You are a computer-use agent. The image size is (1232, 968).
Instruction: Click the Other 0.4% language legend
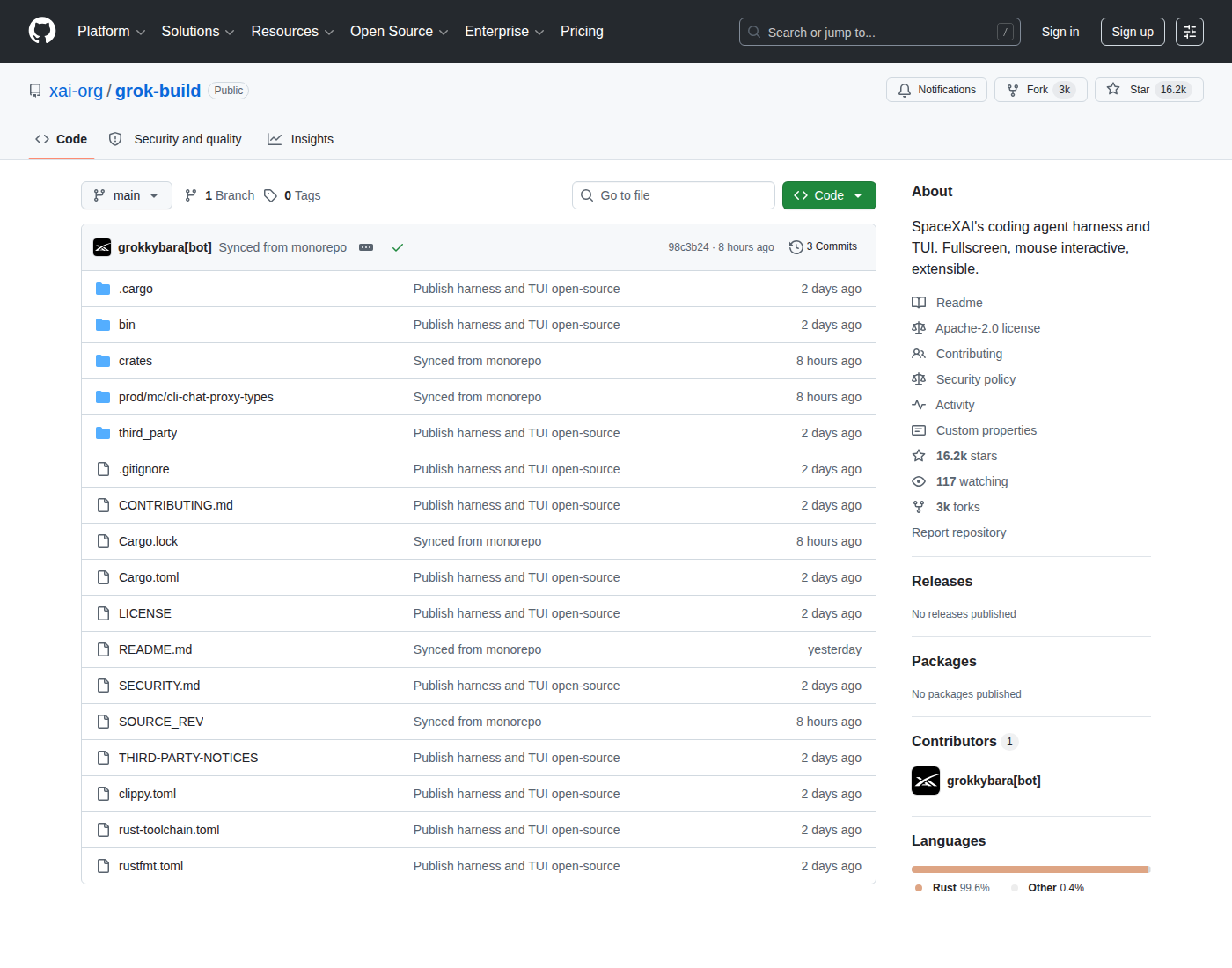point(1047,888)
